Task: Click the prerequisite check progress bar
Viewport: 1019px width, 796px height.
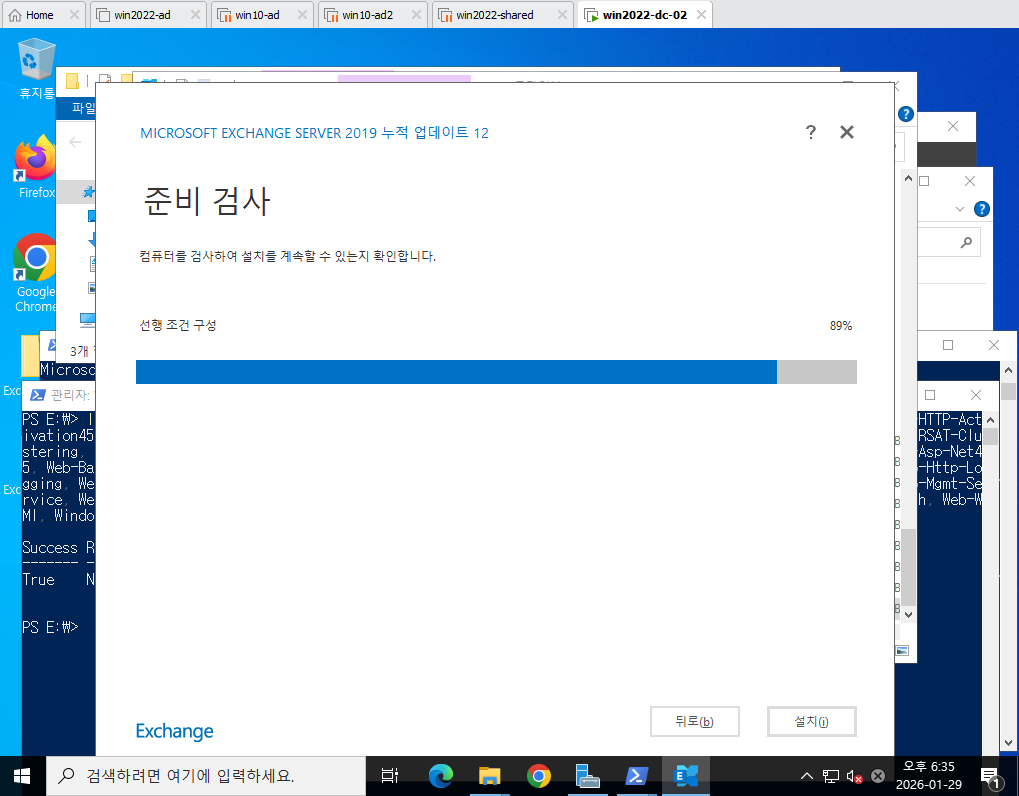Action: click(496, 372)
